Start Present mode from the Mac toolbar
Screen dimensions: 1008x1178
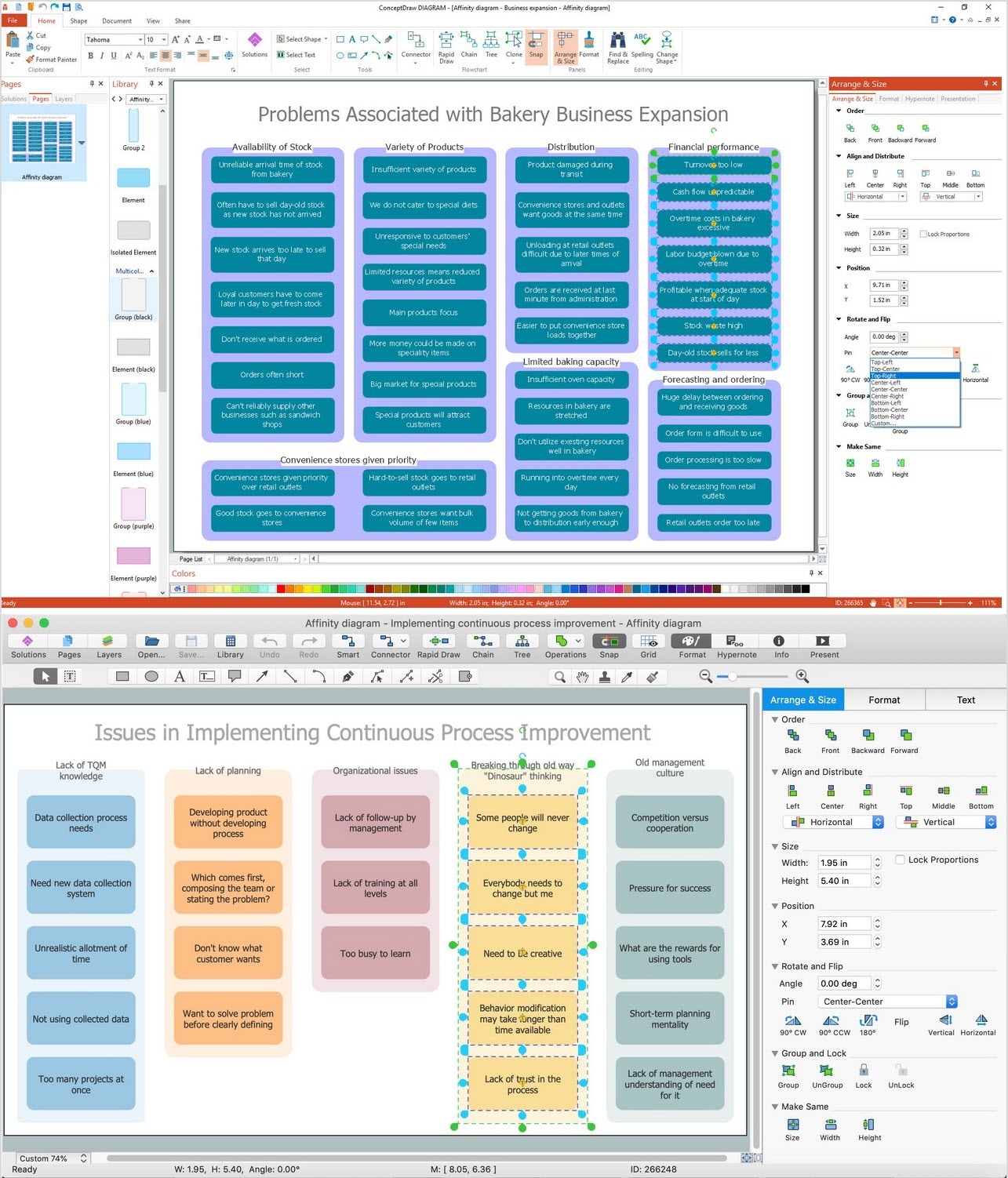(823, 644)
